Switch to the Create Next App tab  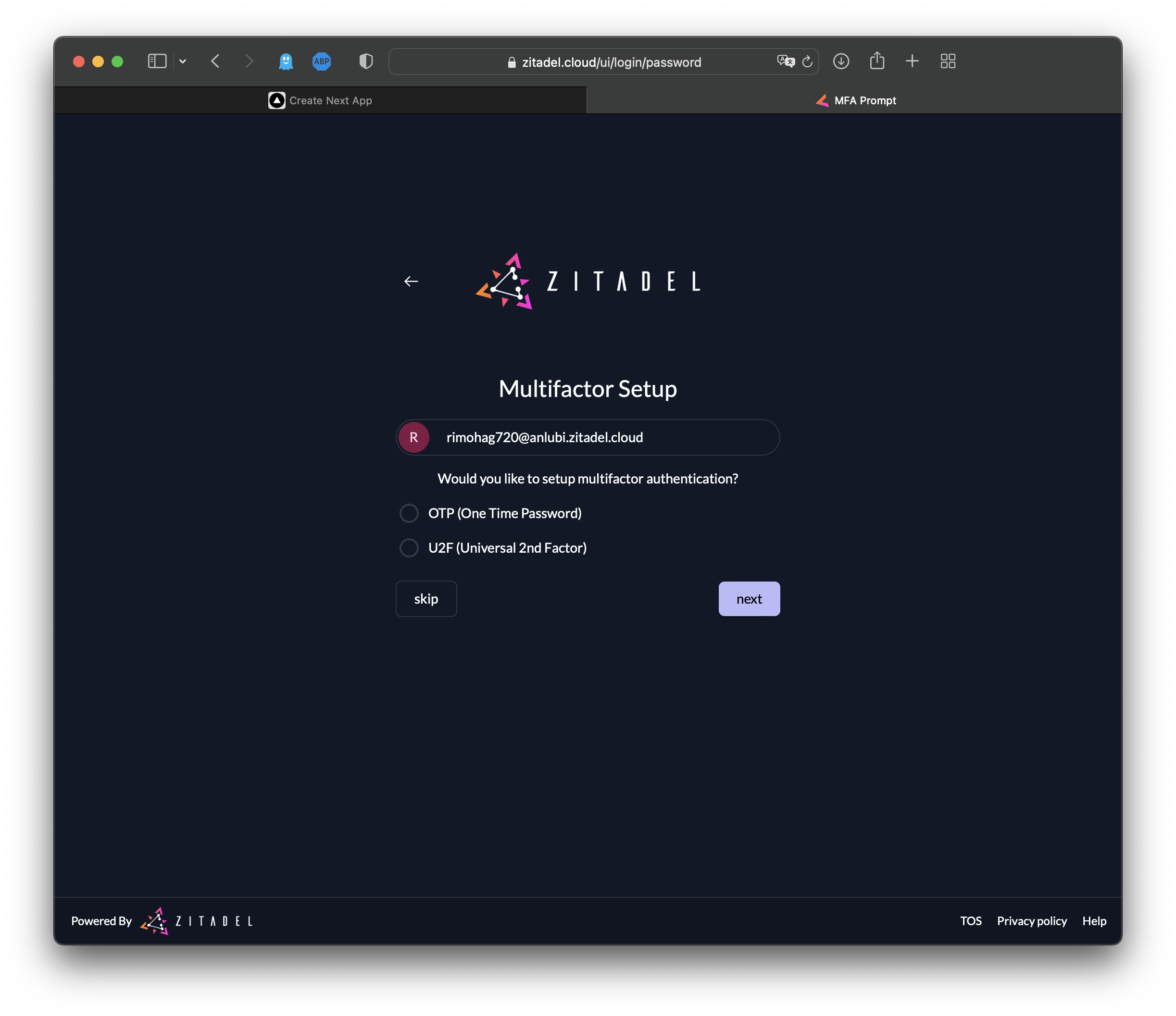coord(321,100)
